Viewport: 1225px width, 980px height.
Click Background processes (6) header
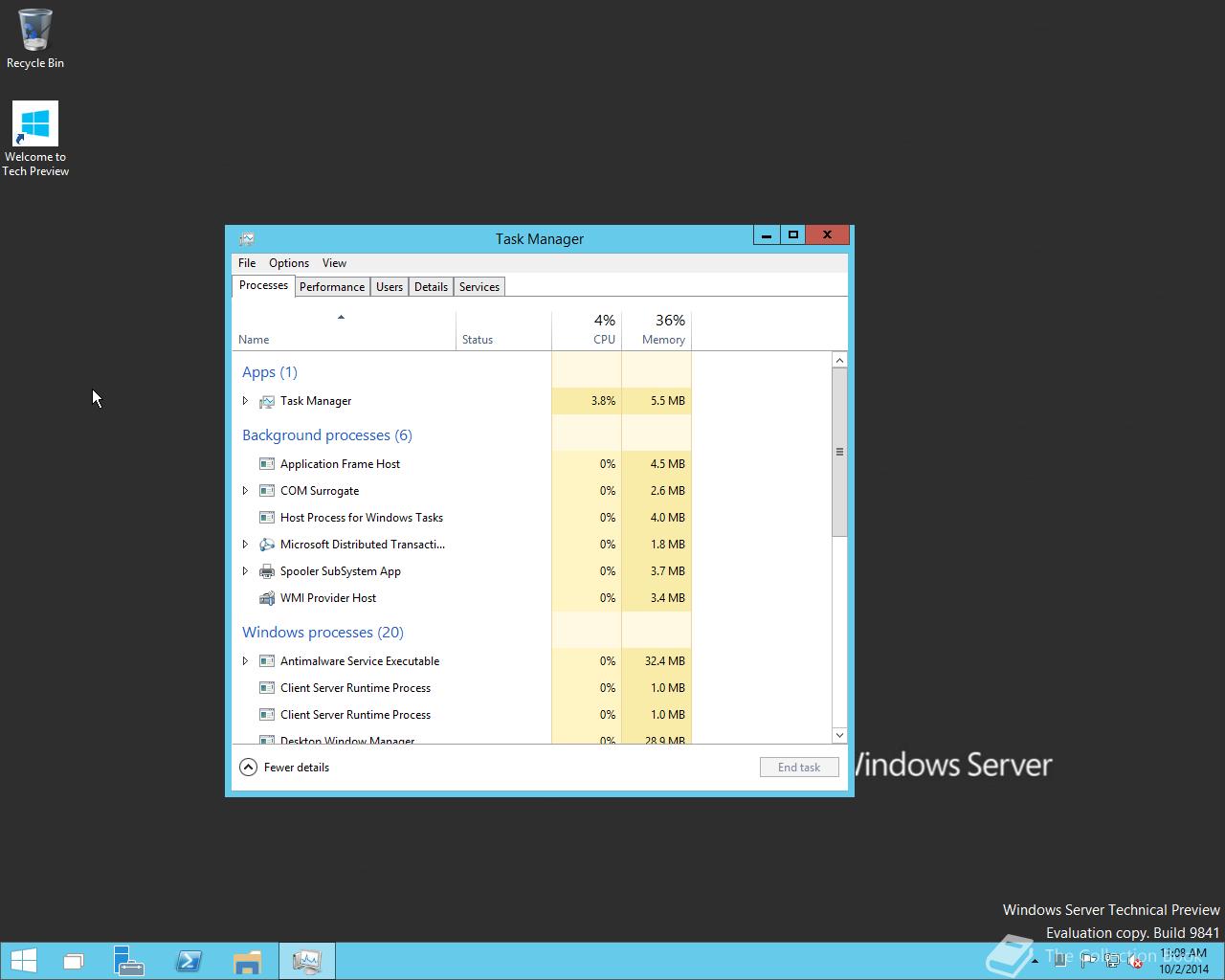pos(327,435)
